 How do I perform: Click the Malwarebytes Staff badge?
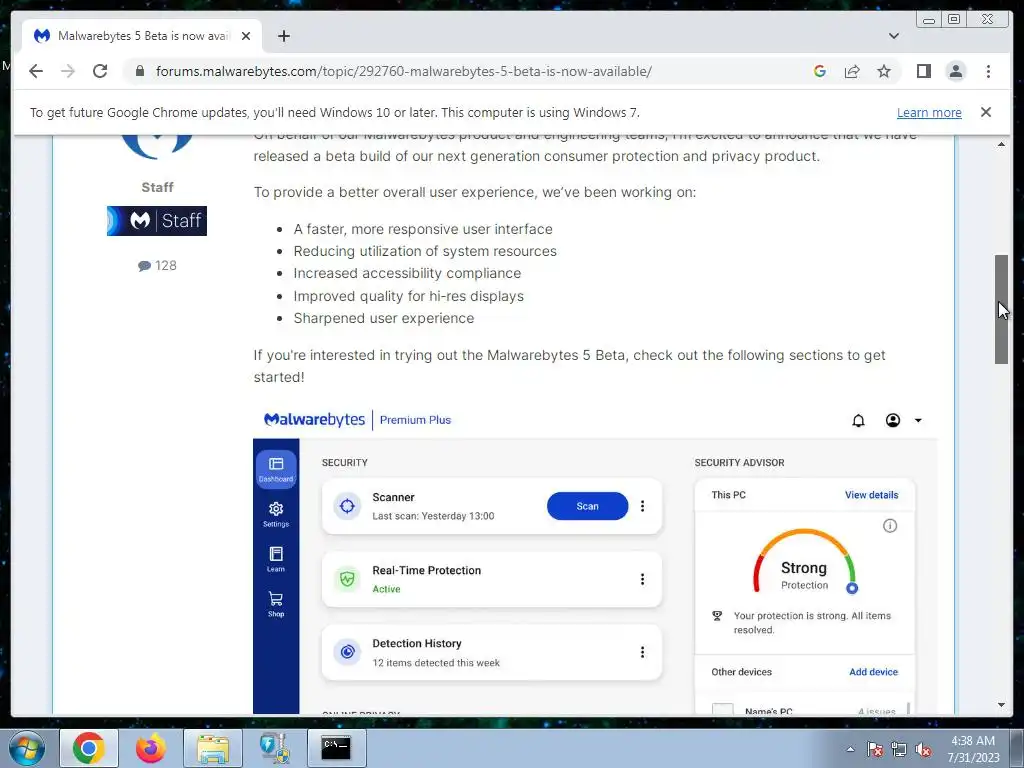click(x=157, y=221)
